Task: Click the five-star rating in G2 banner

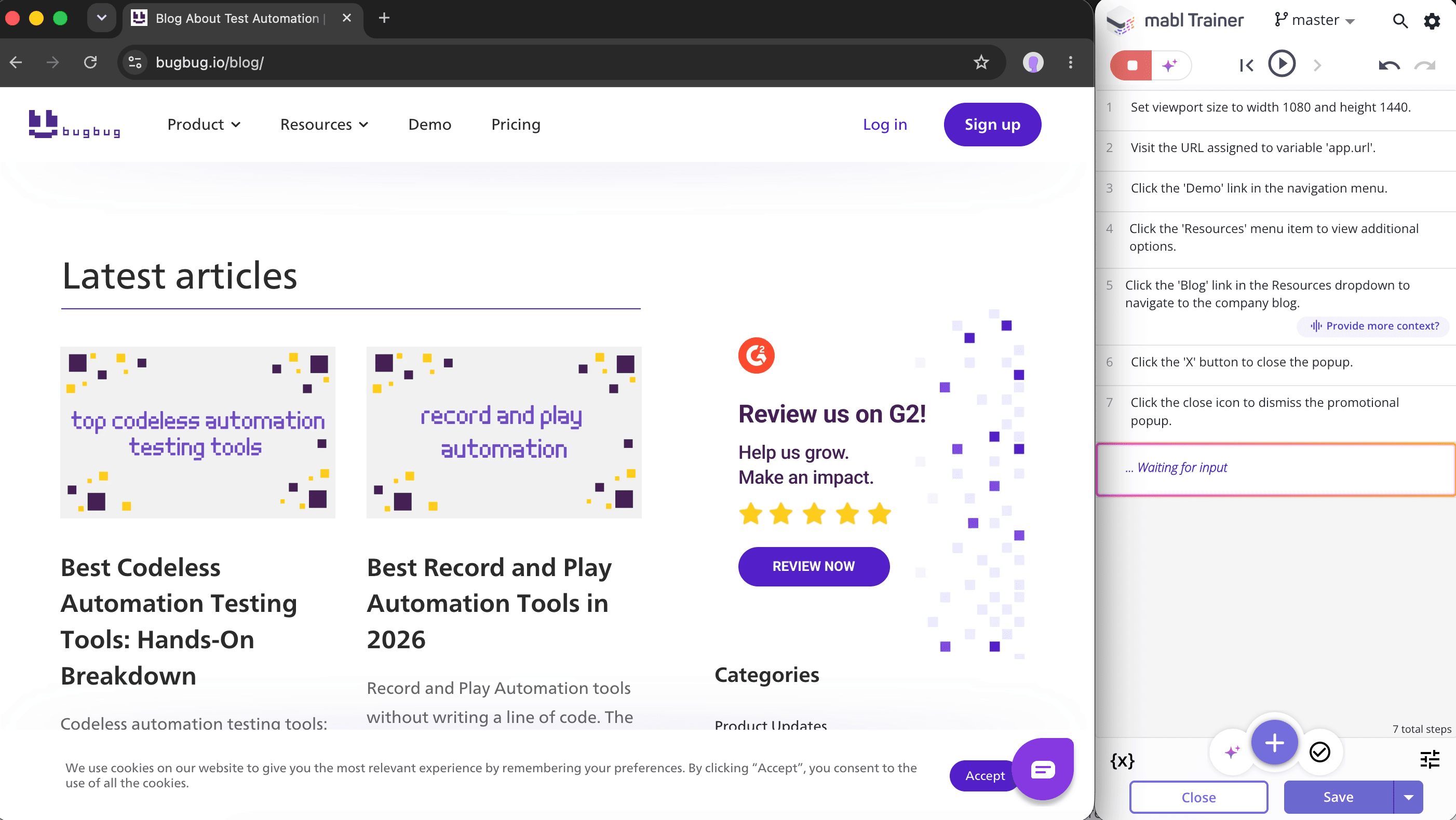Action: 815,513
